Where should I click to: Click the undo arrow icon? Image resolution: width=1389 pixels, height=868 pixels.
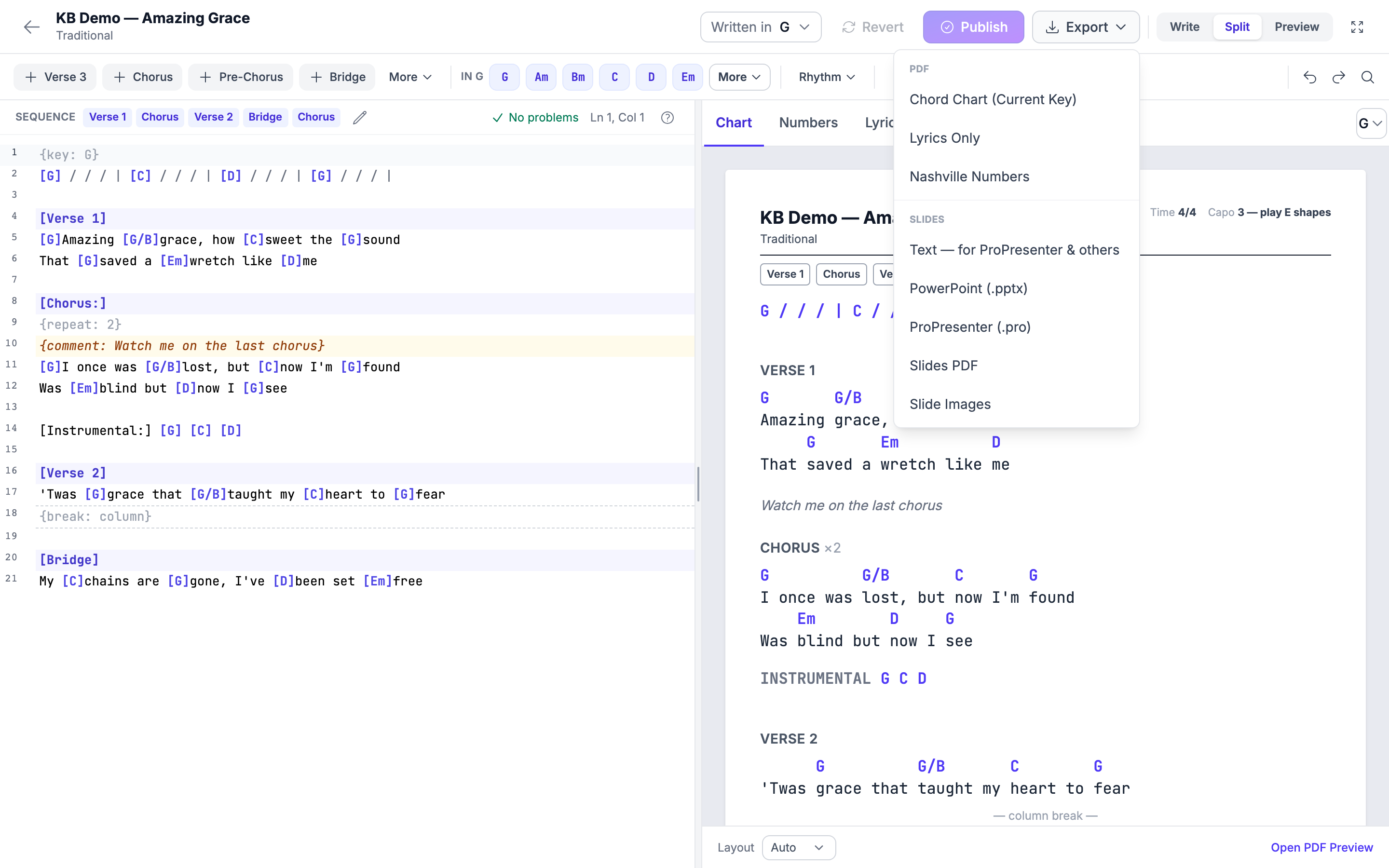(1310, 77)
